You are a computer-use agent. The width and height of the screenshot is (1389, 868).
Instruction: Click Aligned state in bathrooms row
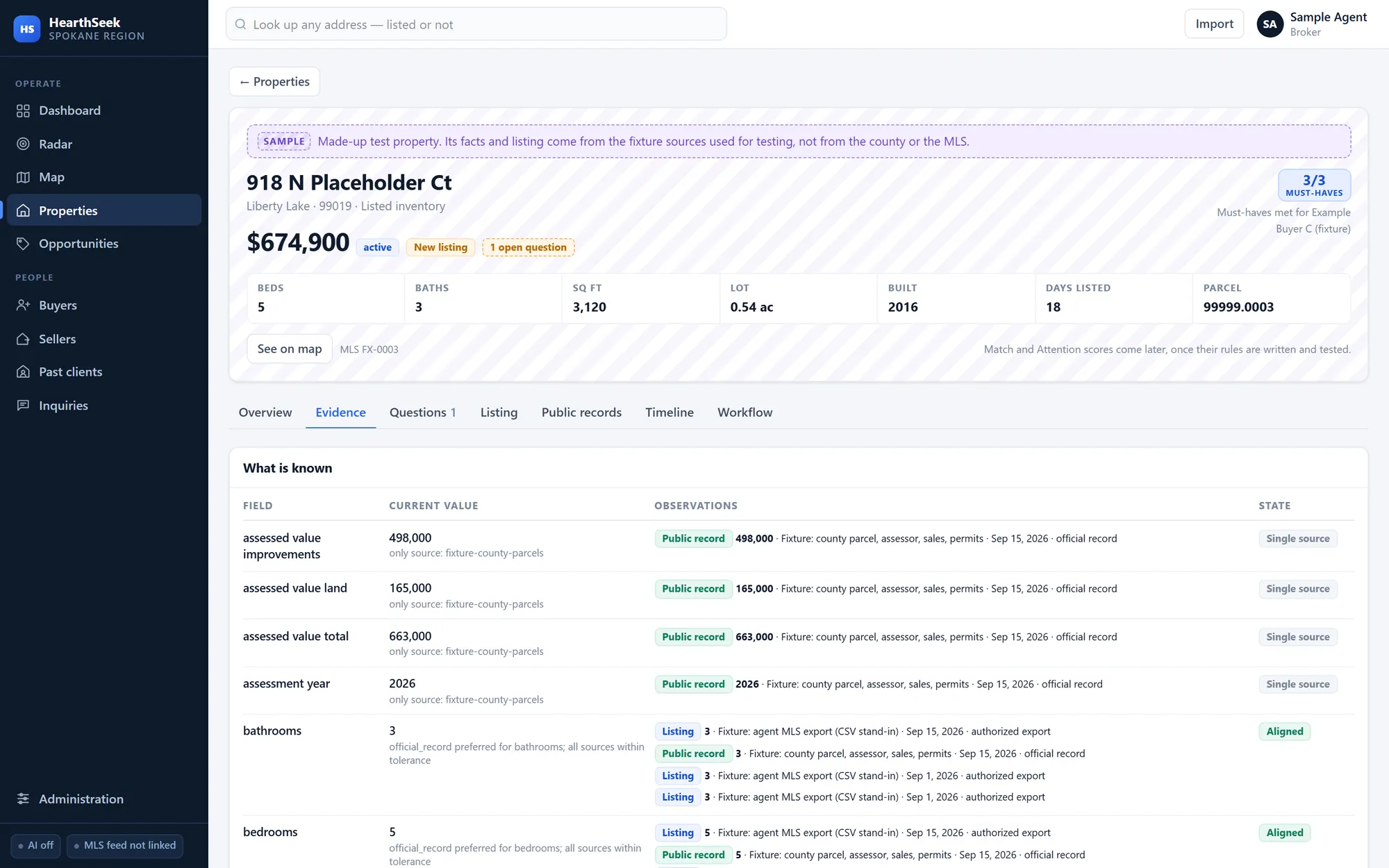1284,731
